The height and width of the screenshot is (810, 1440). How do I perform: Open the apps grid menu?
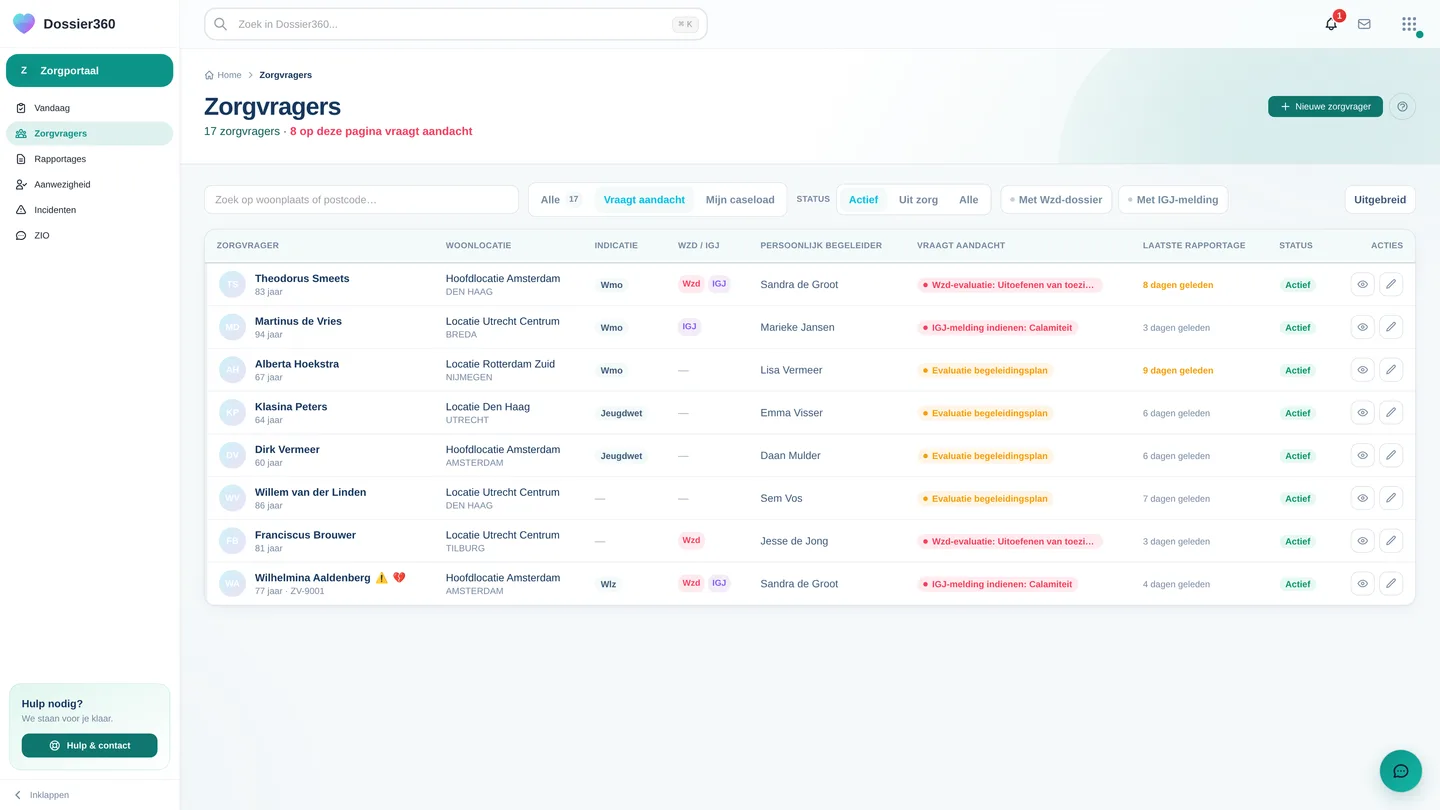click(1409, 24)
